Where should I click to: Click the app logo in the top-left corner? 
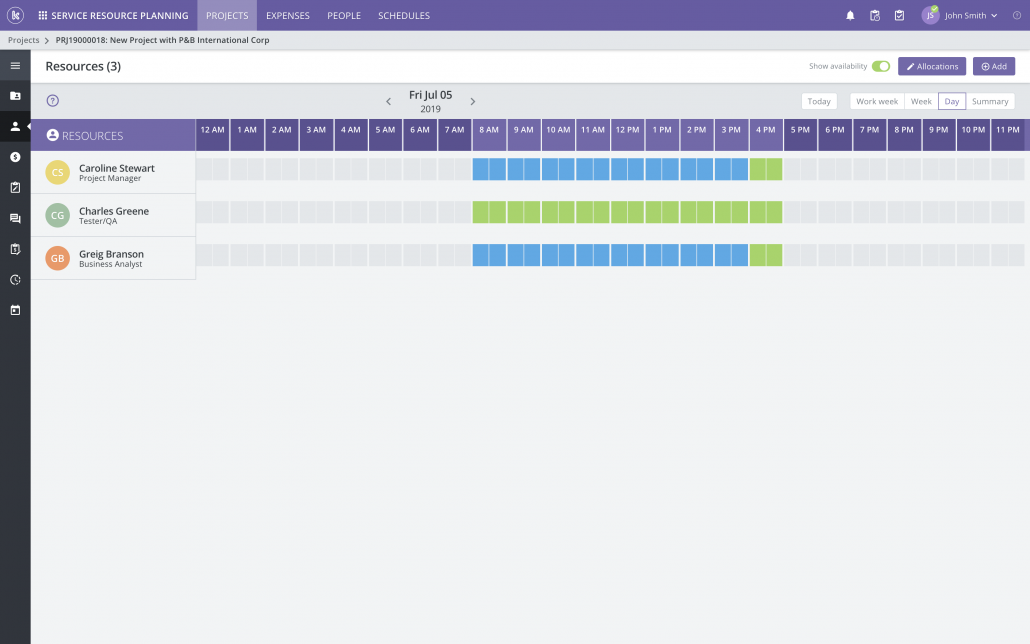click(x=15, y=15)
